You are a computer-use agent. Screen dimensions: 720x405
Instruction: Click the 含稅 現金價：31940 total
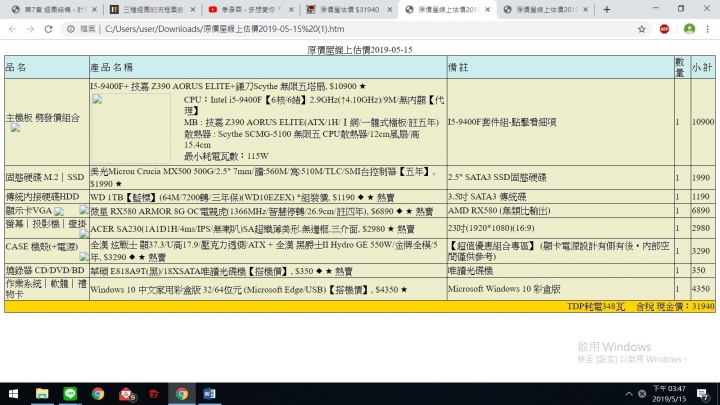click(x=675, y=307)
